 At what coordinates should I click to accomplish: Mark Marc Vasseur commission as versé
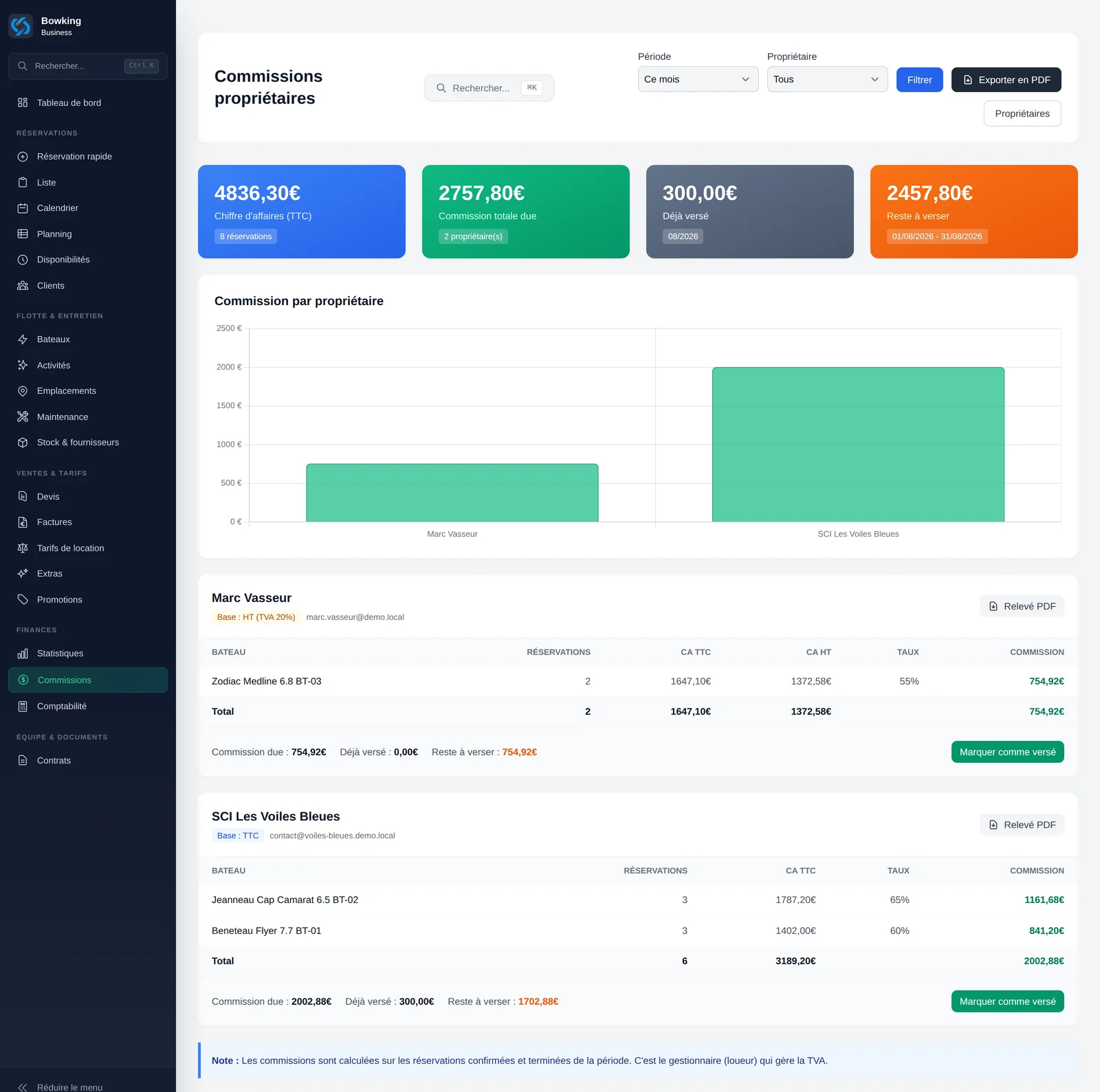click(x=1007, y=752)
